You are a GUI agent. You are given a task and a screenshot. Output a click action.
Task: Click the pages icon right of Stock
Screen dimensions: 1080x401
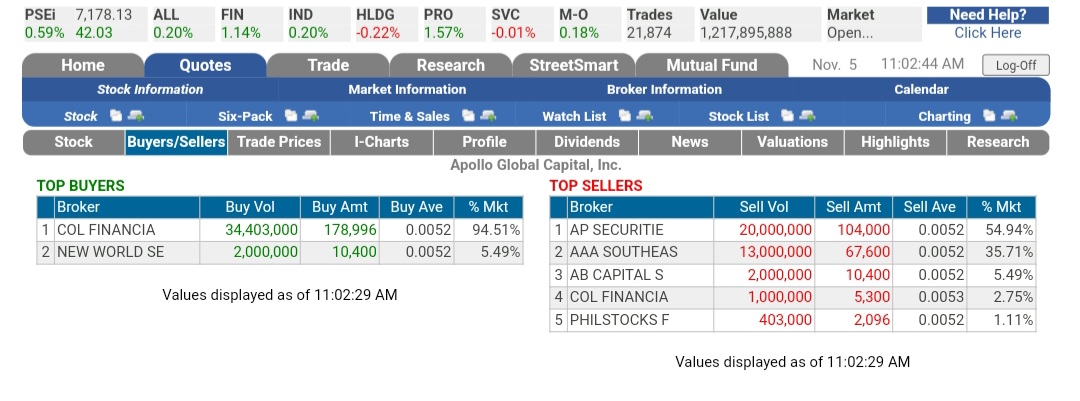(x=114, y=116)
